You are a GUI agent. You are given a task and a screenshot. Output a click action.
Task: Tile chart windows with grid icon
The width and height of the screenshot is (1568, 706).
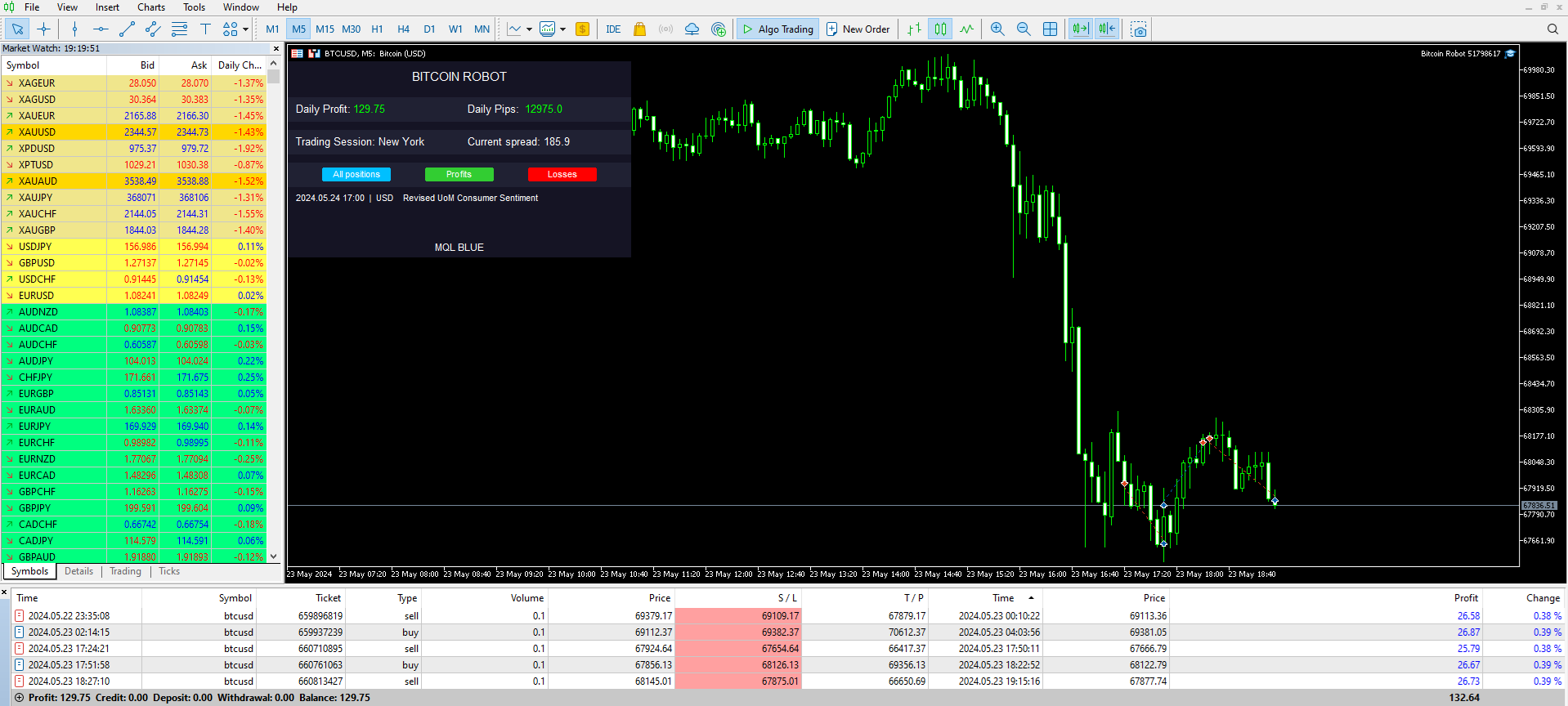click(x=1050, y=29)
